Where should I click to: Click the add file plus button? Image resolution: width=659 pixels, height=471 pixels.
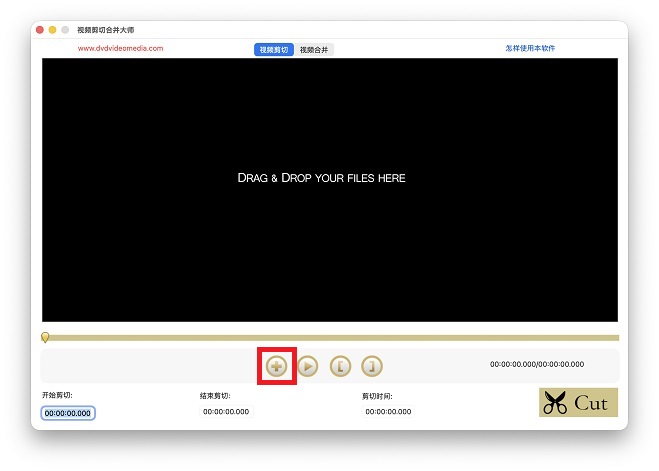[x=276, y=366]
